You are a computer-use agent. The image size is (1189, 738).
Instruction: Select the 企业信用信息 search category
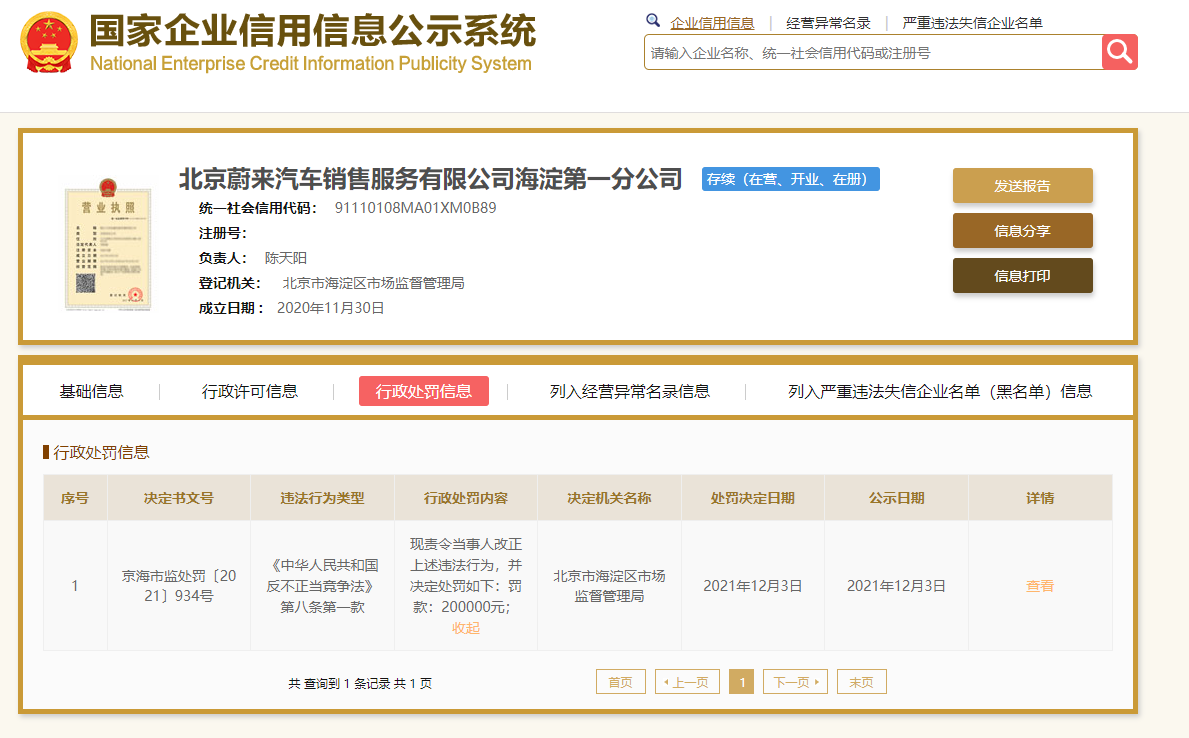[x=712, y=23]
